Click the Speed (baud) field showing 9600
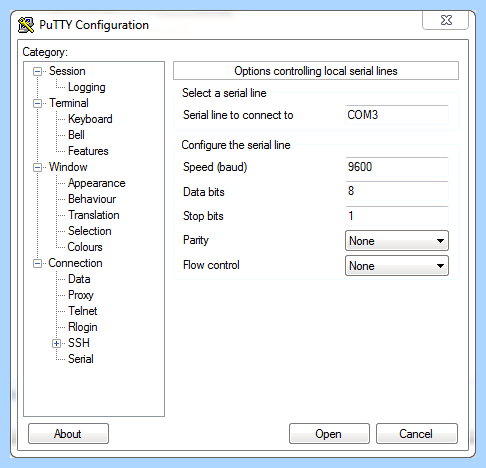486x468 pixels. [397, 167]
